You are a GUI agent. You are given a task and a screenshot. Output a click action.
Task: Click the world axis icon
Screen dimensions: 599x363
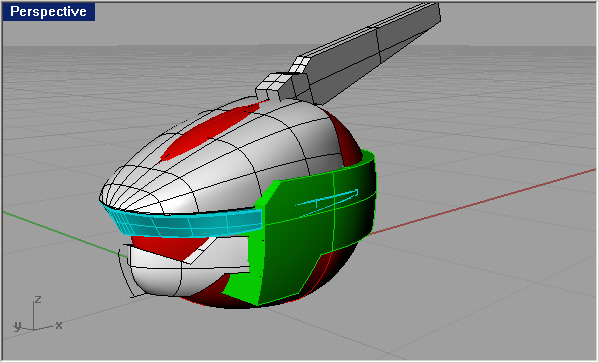36,314
